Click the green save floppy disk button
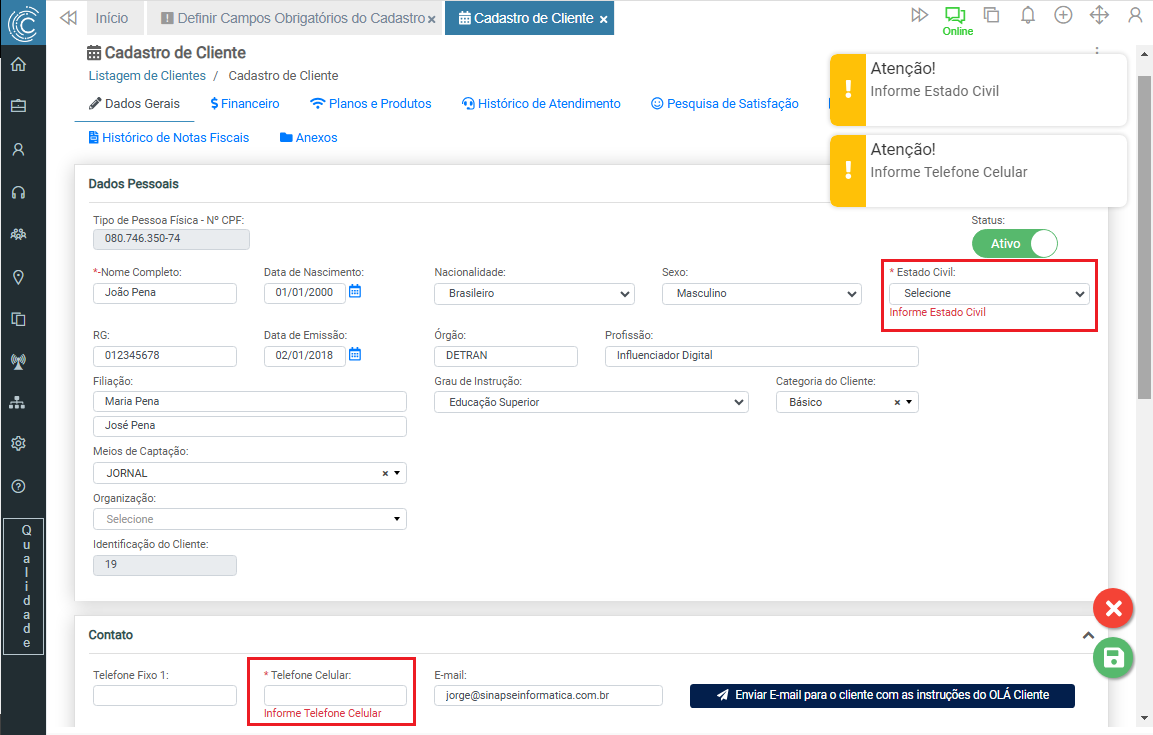The width and height of the screenshot is (1153, 735). [1113, 657]
